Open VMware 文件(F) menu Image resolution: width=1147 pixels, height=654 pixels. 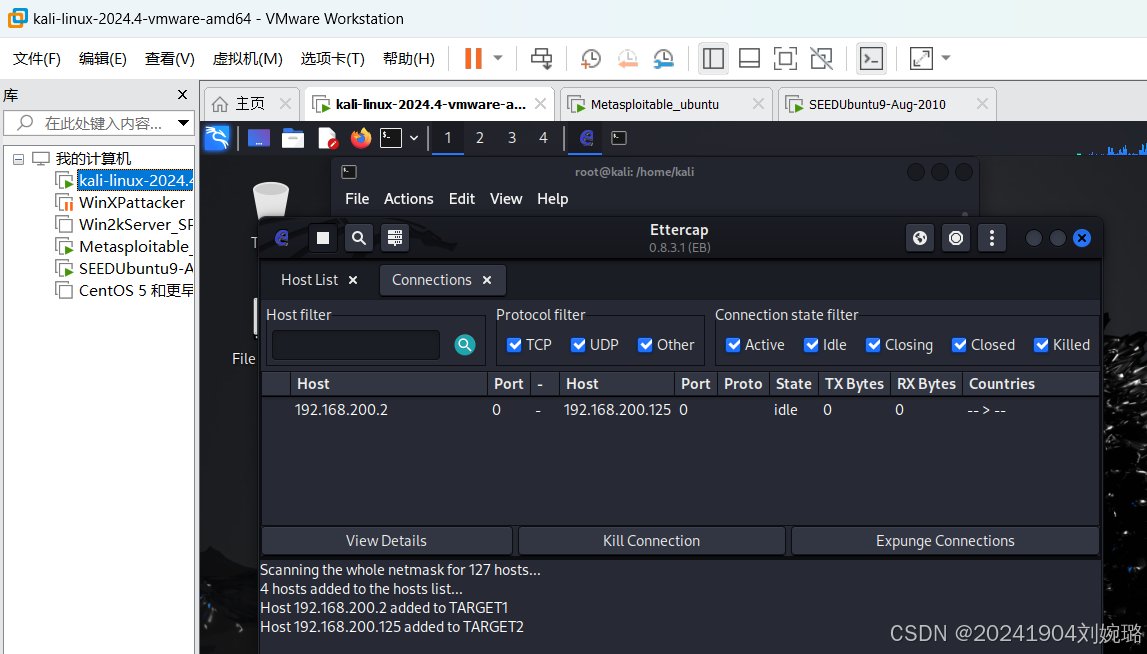(37, 59)
